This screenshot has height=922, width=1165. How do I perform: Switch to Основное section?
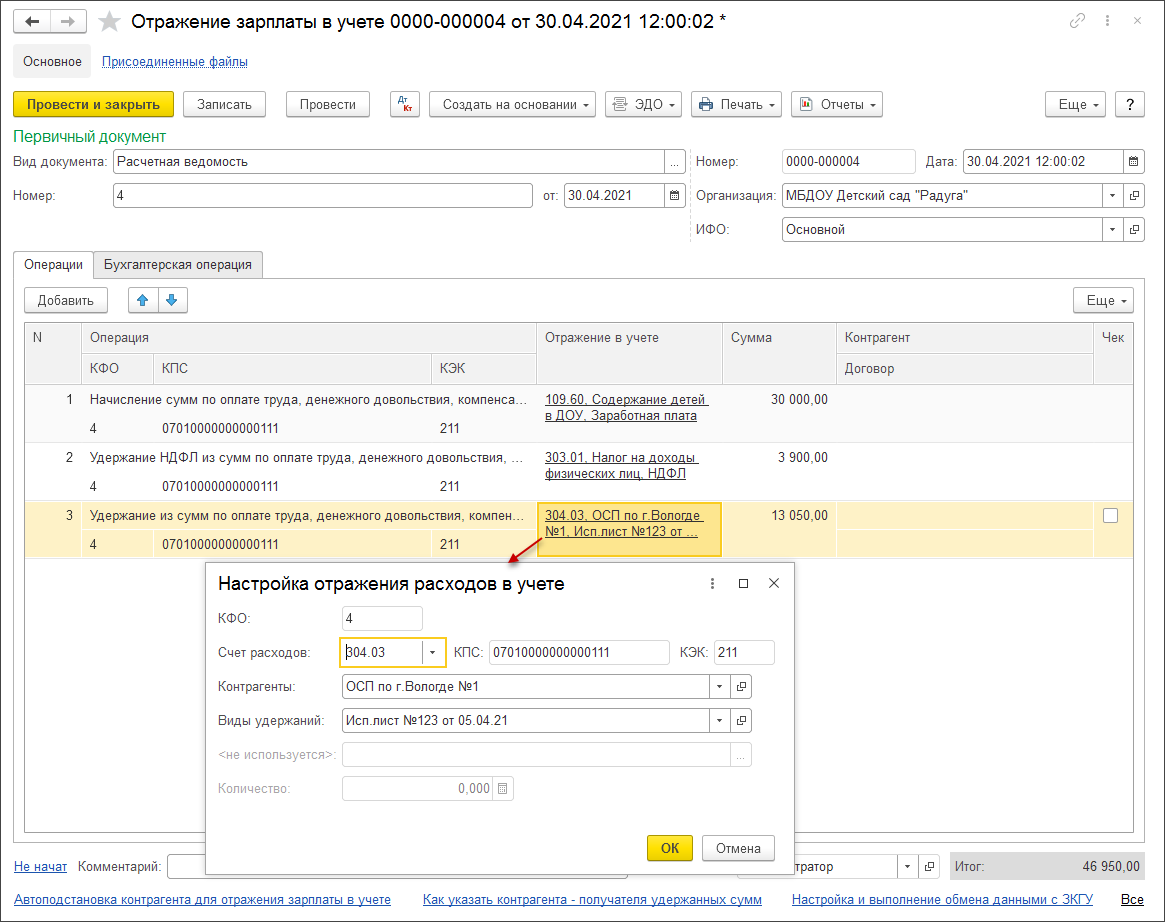point(52,61)
